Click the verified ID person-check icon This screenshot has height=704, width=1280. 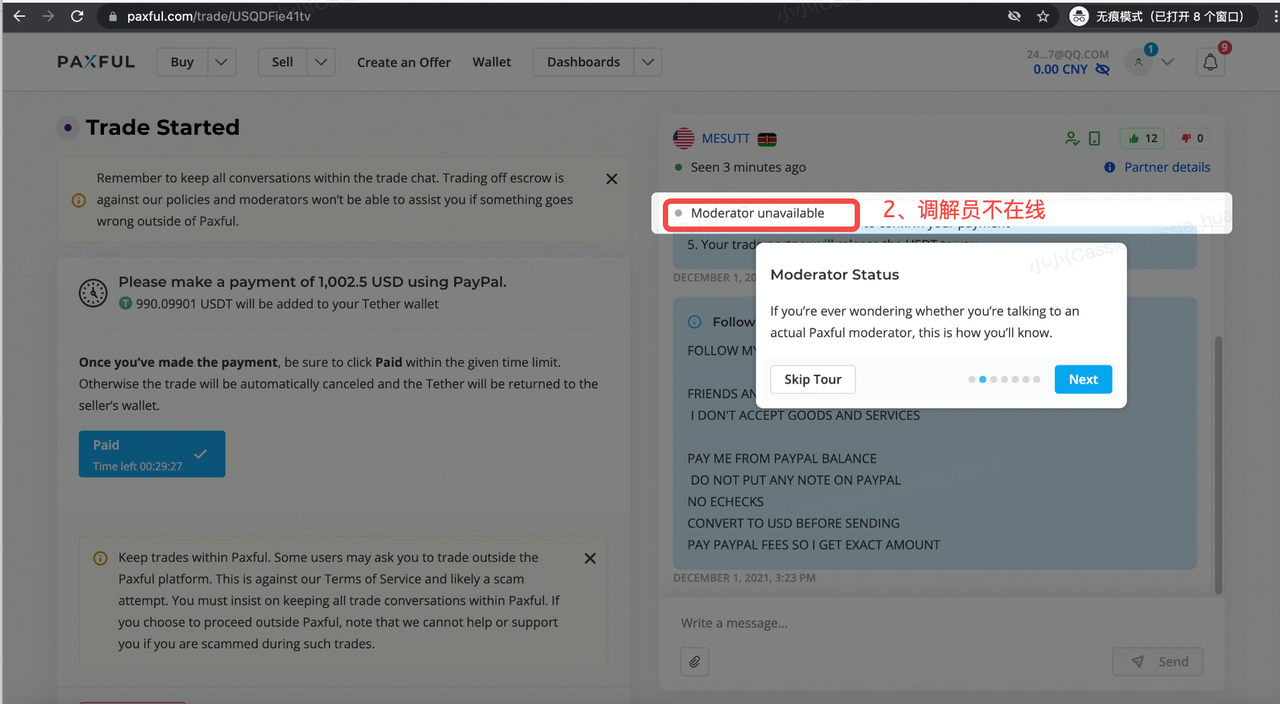coord(1072,139)
